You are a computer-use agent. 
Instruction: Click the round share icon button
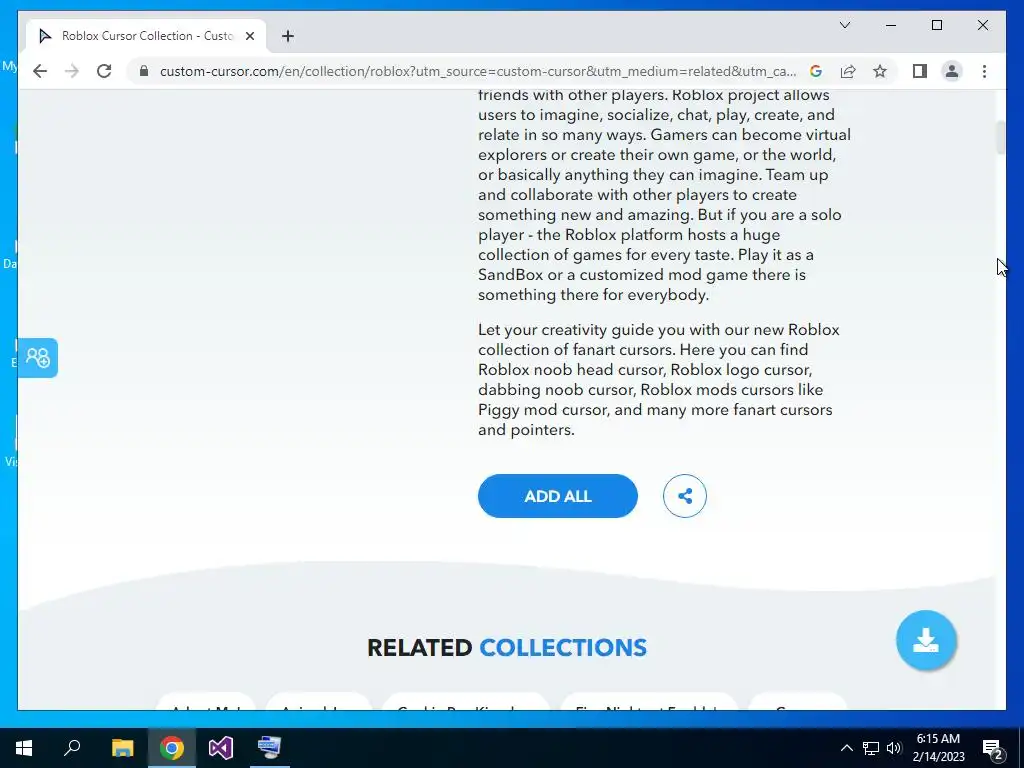coord(684,496)
